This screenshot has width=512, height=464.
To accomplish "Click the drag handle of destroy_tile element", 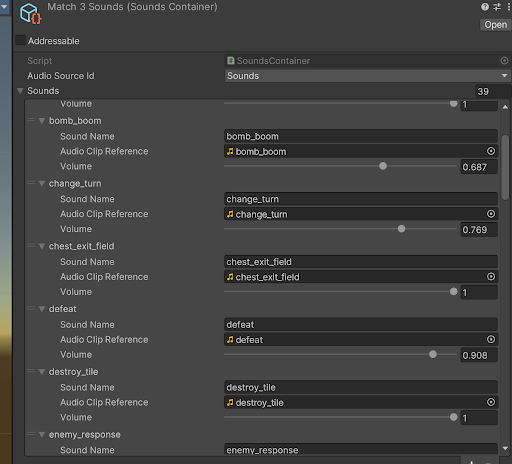I will (x=31, y=371).
